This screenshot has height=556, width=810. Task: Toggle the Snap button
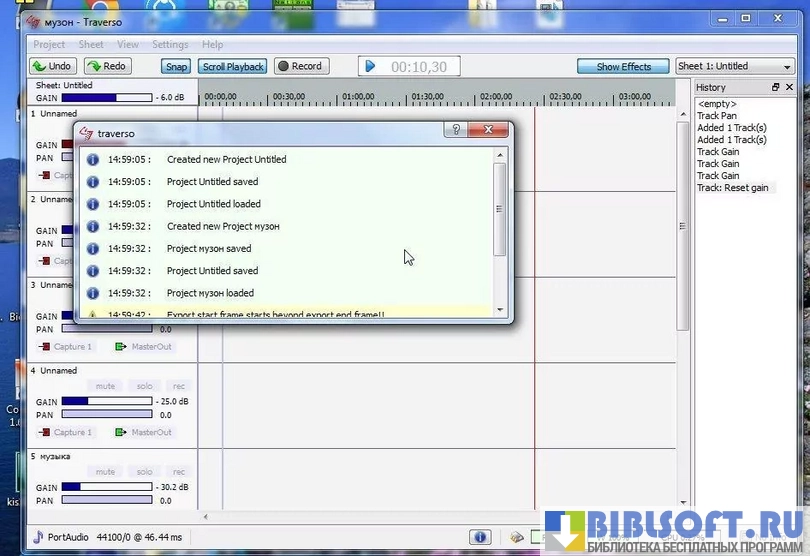coord(176,67)
